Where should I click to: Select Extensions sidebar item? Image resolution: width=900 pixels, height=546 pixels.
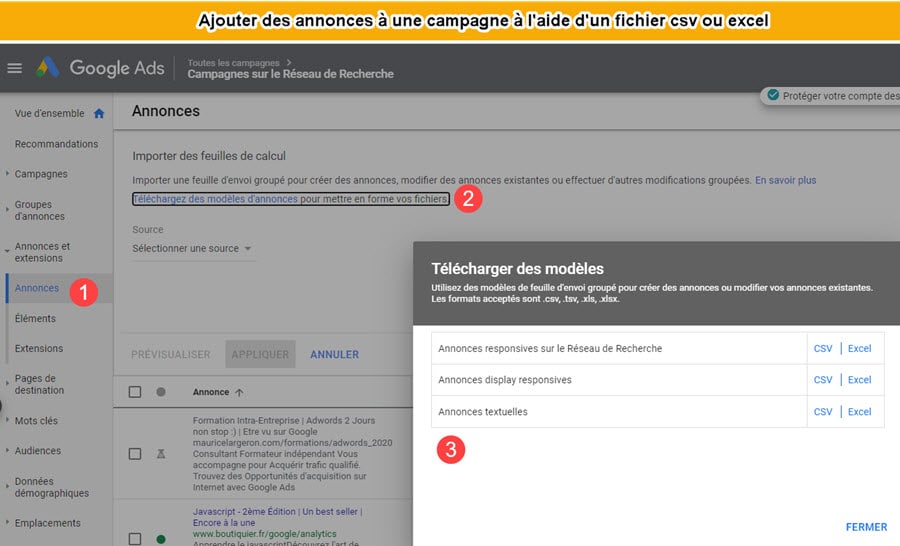(39, 348)
